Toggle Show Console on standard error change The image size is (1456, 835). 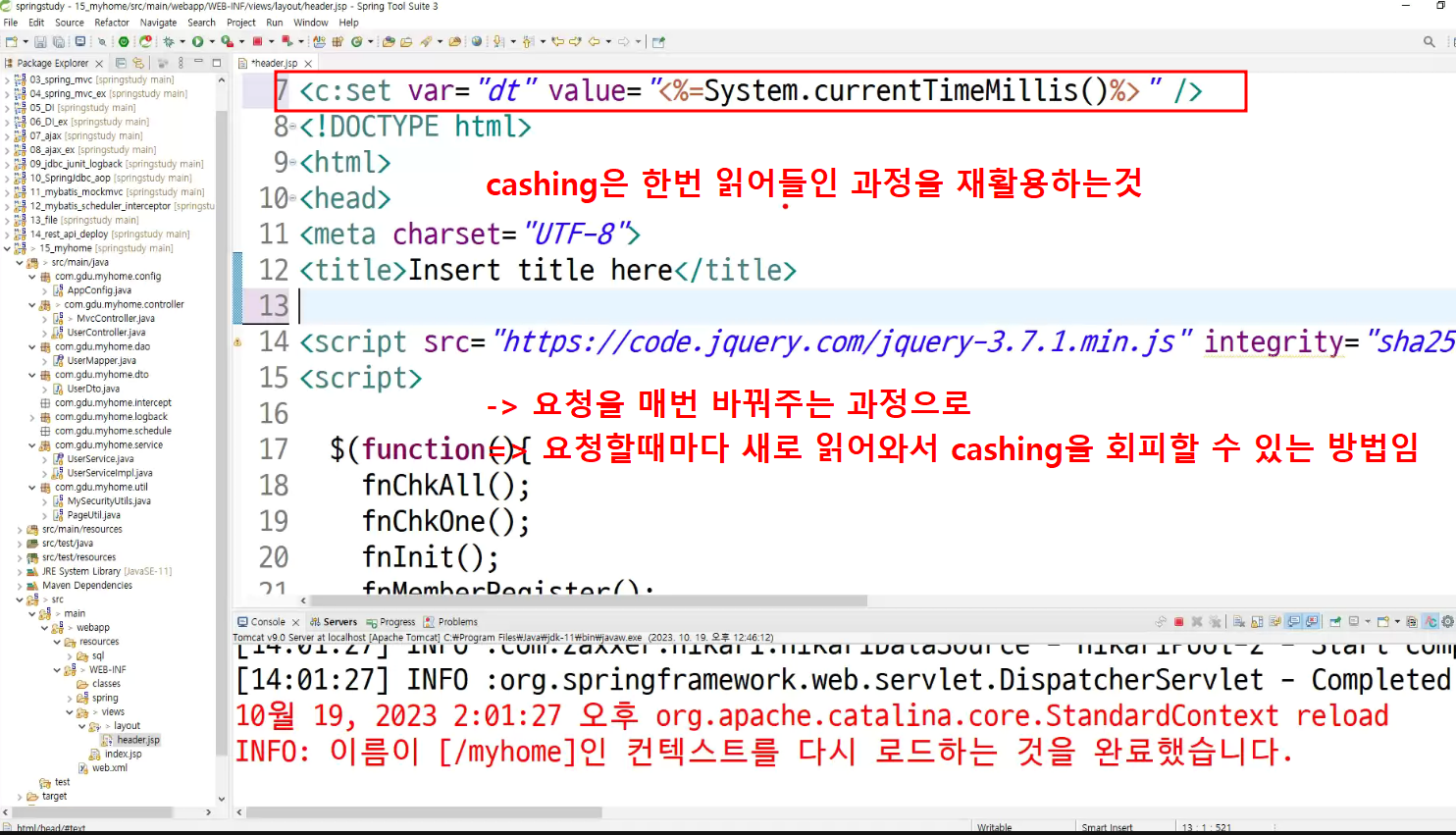pyautogui.click(x=1311, y=621)
